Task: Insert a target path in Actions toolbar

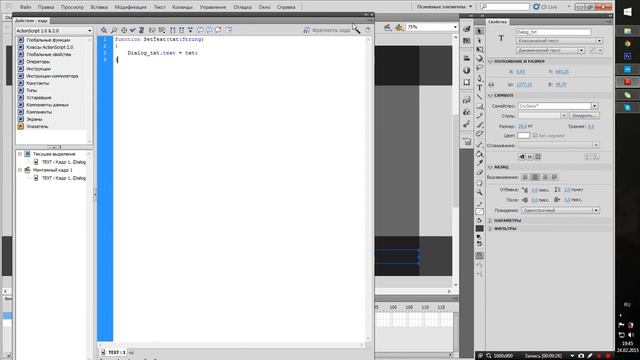Action: [x=124, y=30]
